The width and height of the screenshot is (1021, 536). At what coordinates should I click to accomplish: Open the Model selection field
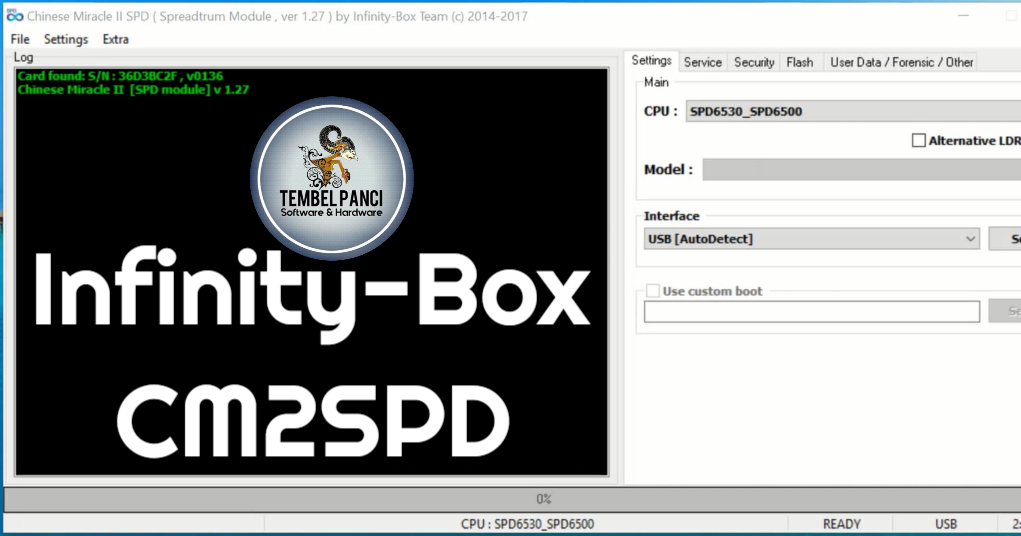pyautogui.click(x=861, y=169)
